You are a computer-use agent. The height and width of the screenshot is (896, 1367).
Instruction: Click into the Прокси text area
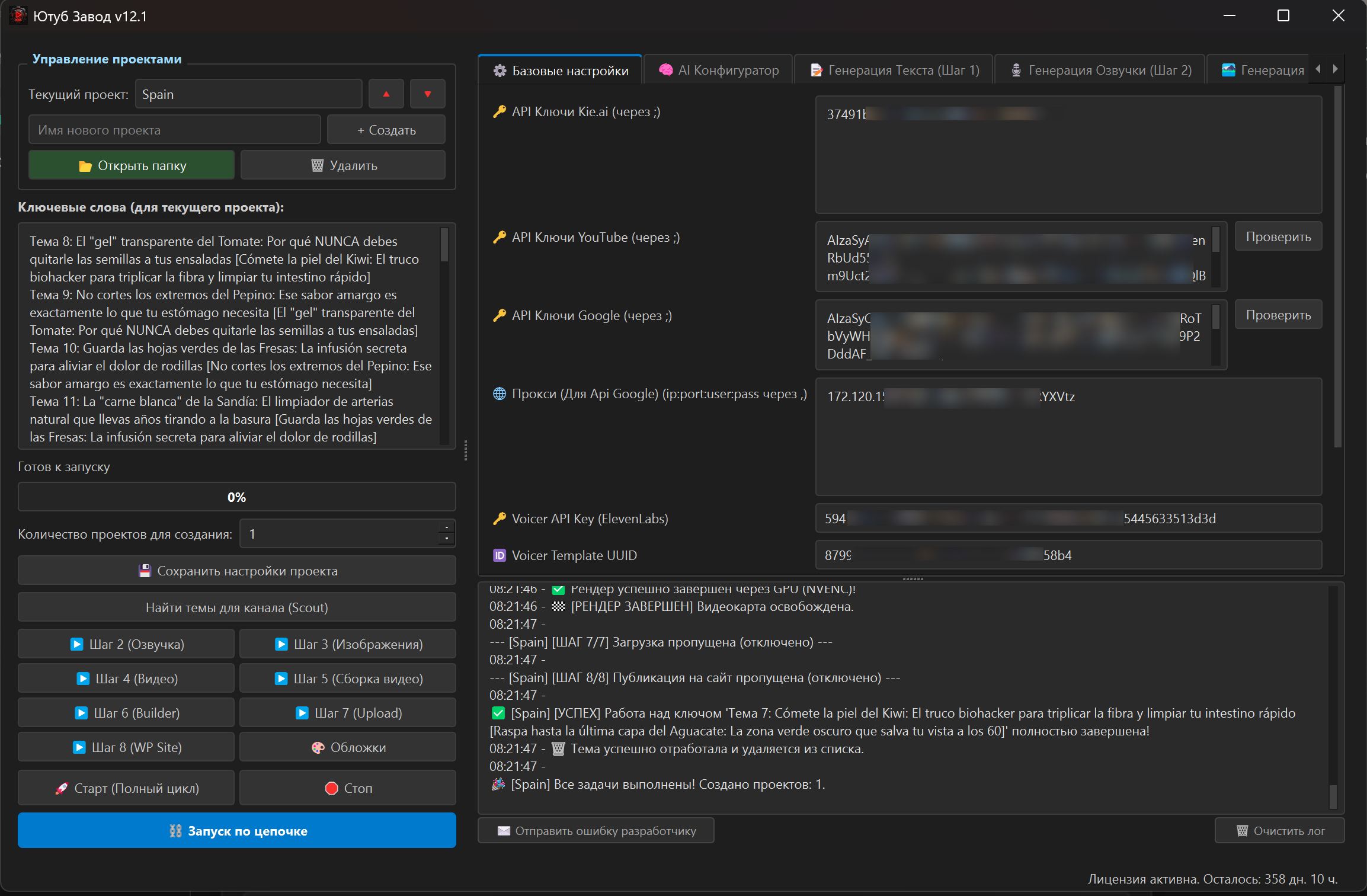(x=1068, y=437)
